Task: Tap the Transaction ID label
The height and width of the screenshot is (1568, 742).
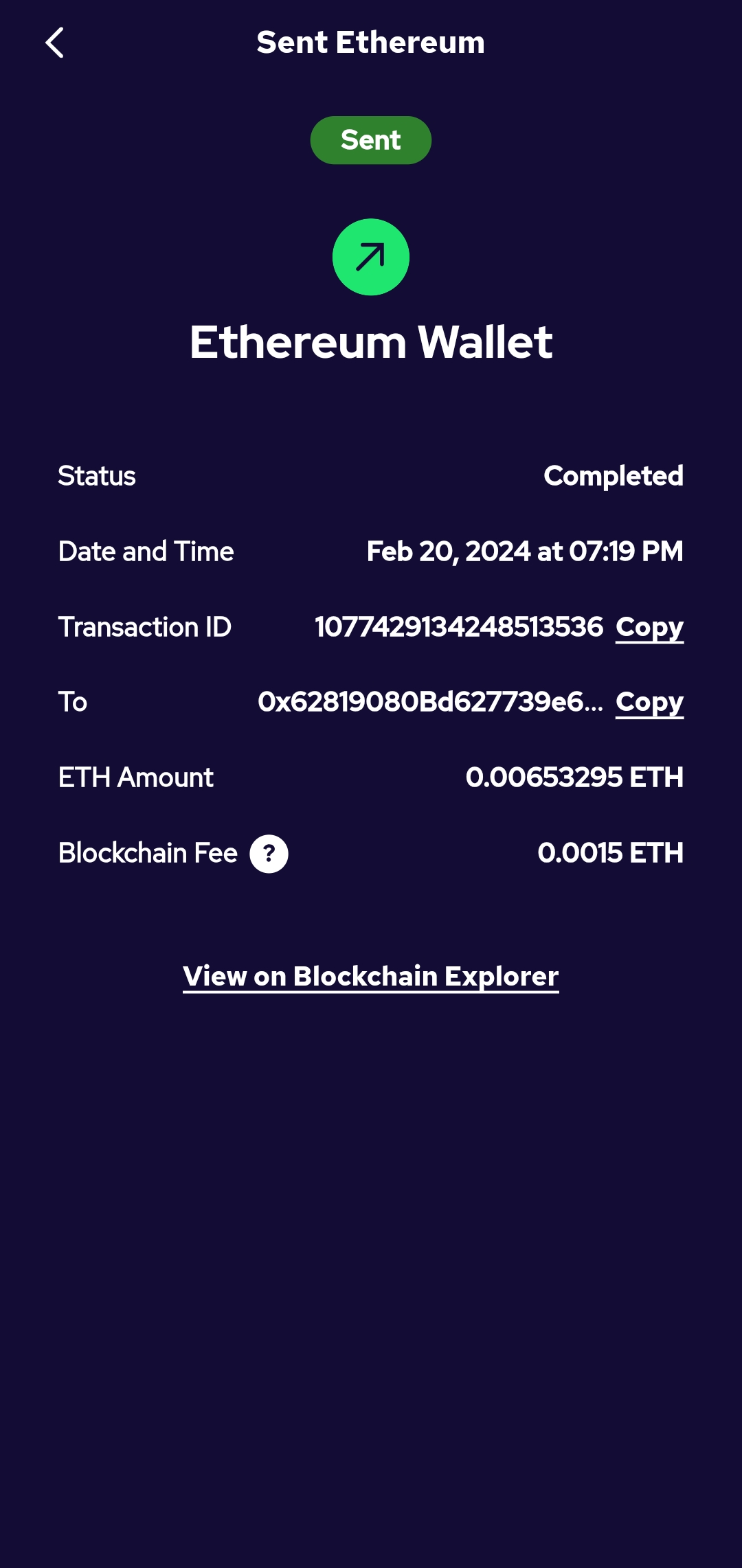Action: click(144, 627)
